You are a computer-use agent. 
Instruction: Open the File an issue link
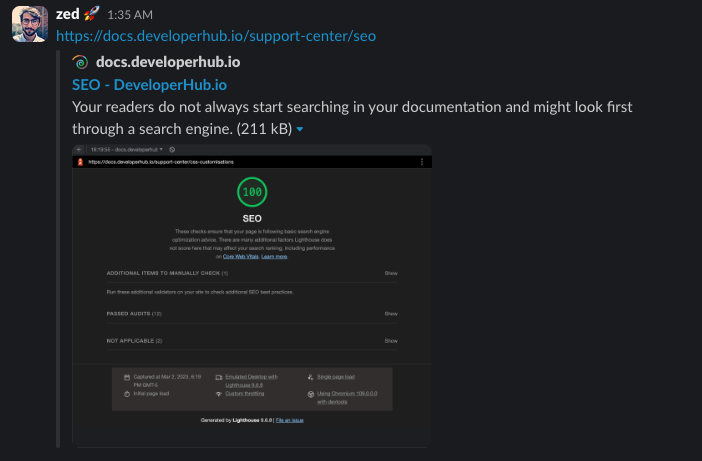coord(290,420)
